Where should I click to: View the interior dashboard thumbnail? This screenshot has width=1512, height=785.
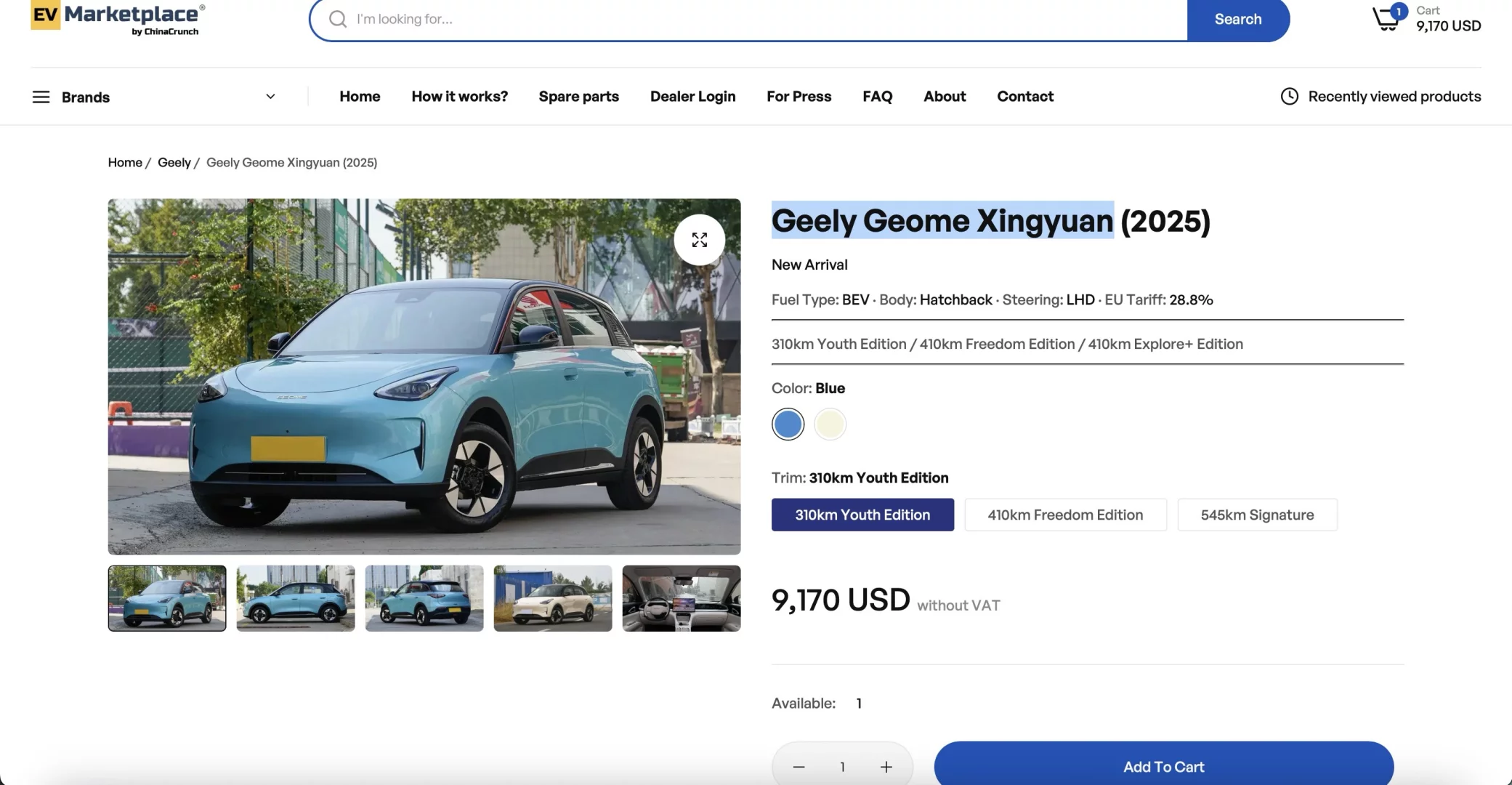(x=681, y=597)
